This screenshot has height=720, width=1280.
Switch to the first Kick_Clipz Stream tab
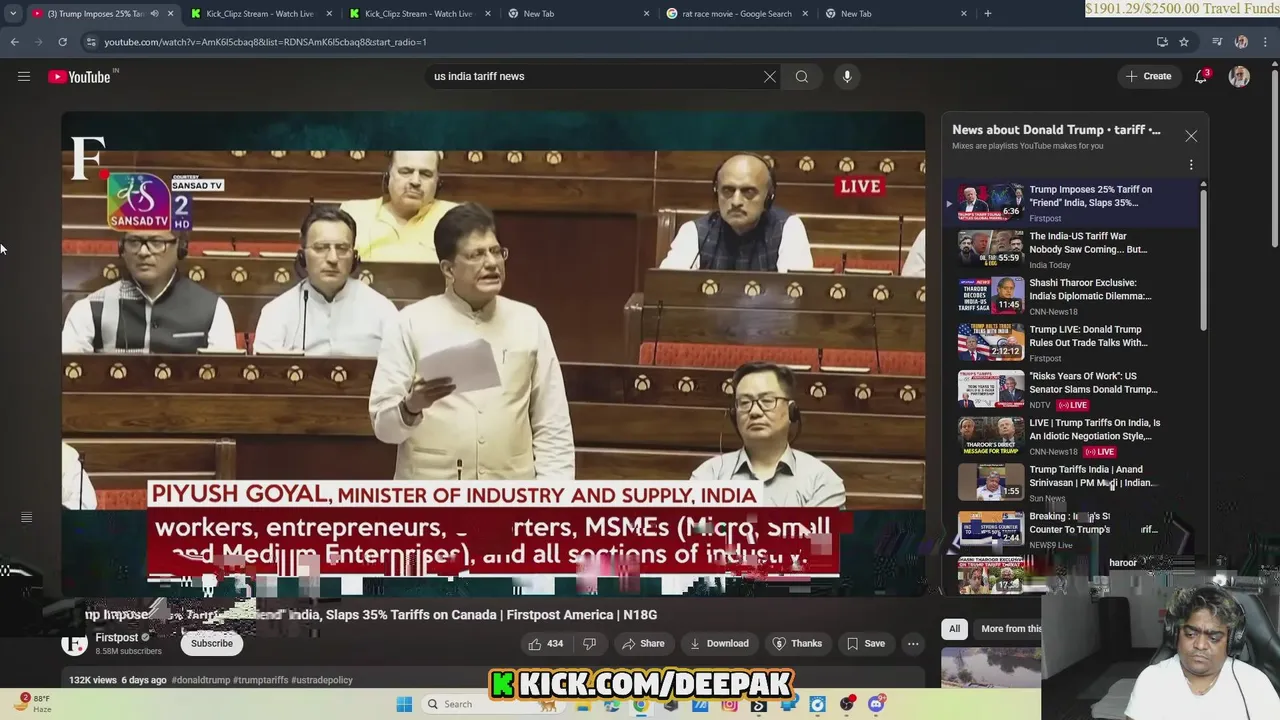tap(259, 14)
